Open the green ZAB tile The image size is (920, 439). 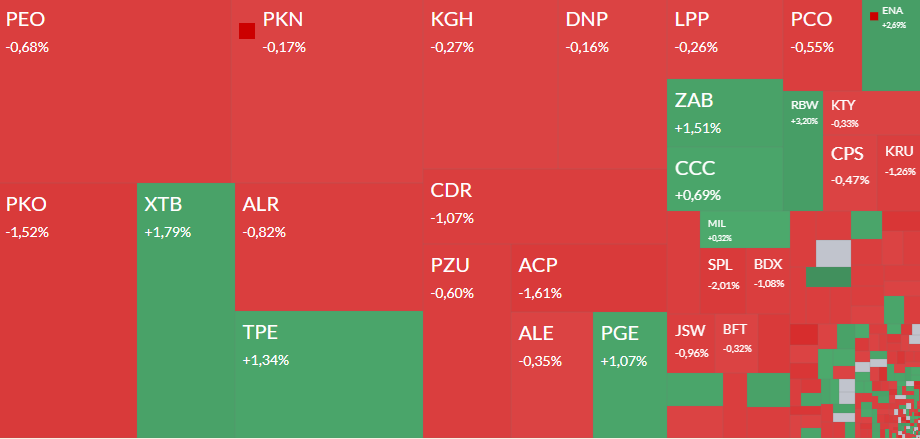(724, 114)
